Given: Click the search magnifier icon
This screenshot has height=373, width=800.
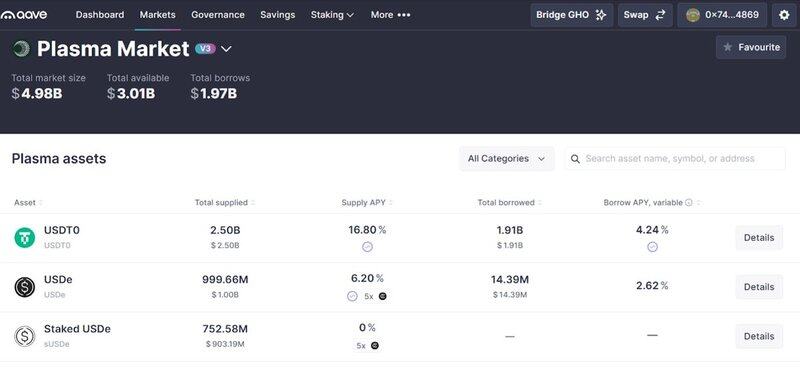Looking at the screenshot, I should [575, 159].
